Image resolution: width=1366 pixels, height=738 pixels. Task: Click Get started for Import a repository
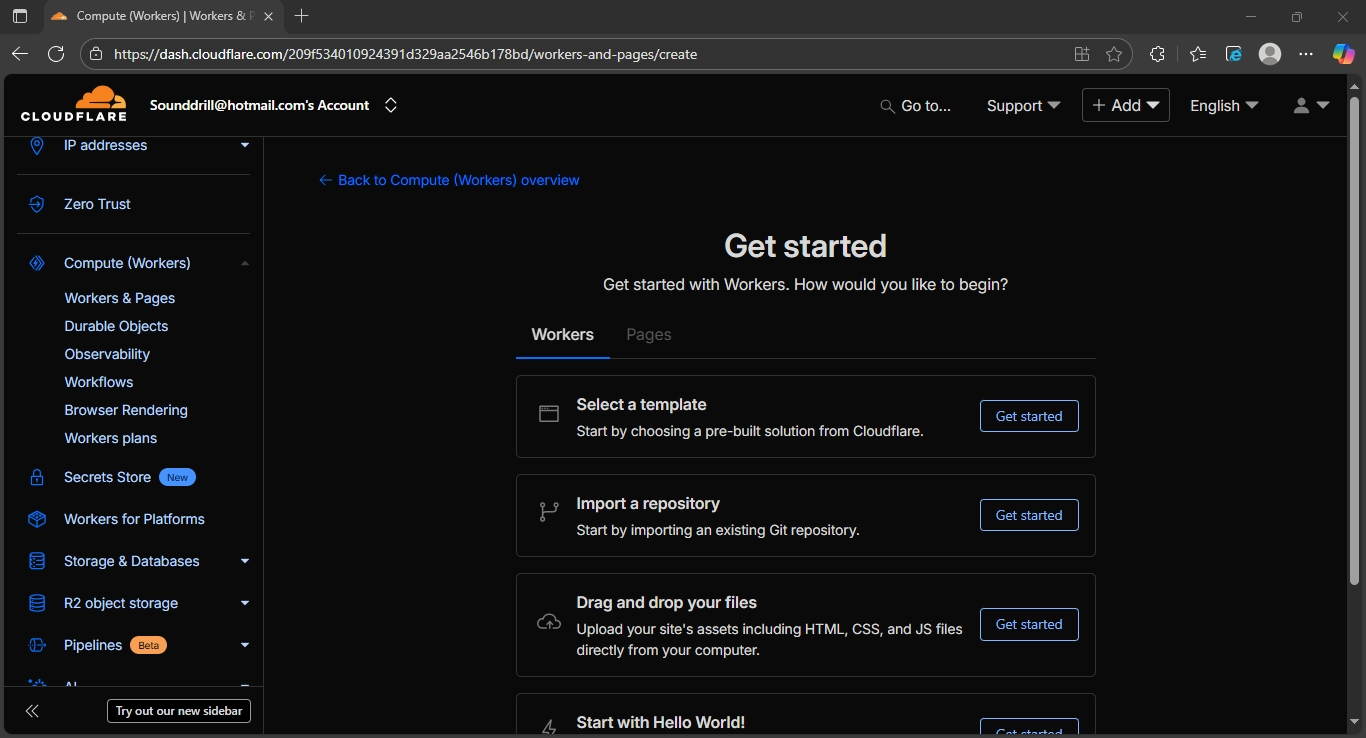(1029, 514)
